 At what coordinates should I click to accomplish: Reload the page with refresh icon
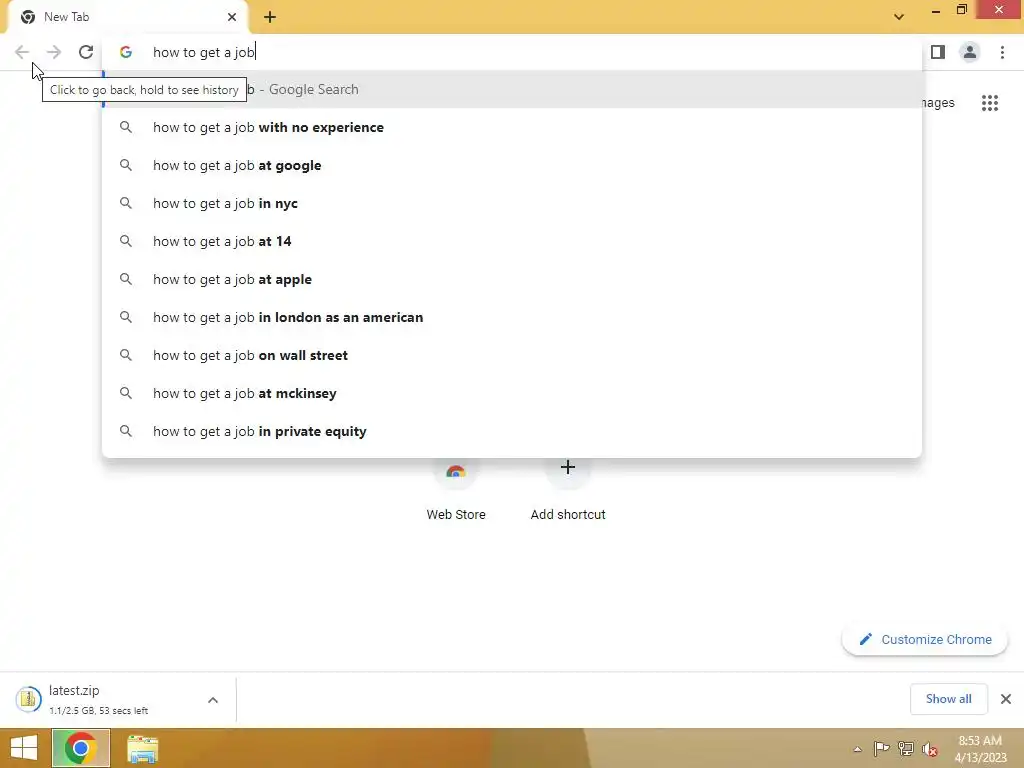(x=86, y=52)
